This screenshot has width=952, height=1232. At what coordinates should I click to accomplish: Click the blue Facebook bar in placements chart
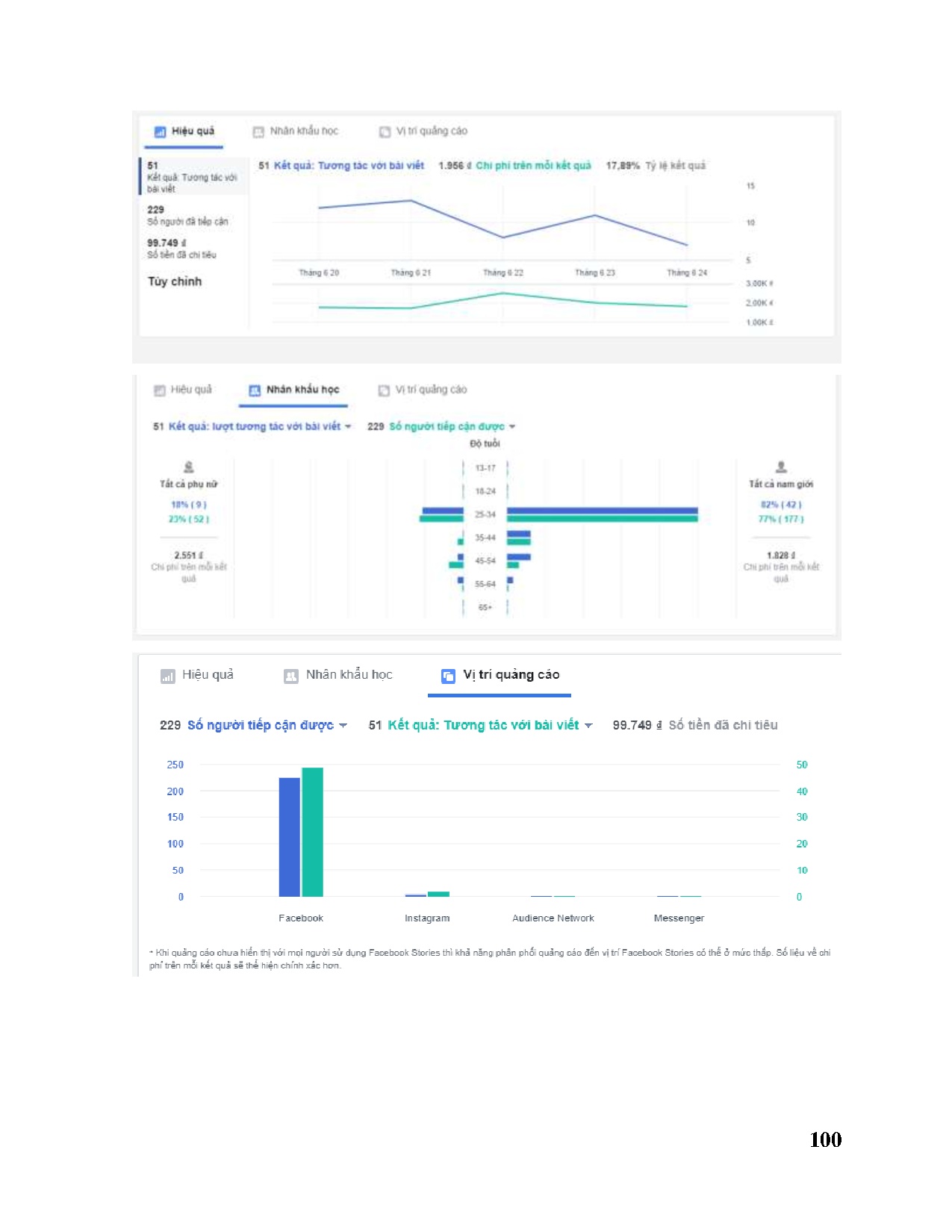(289, 836)
